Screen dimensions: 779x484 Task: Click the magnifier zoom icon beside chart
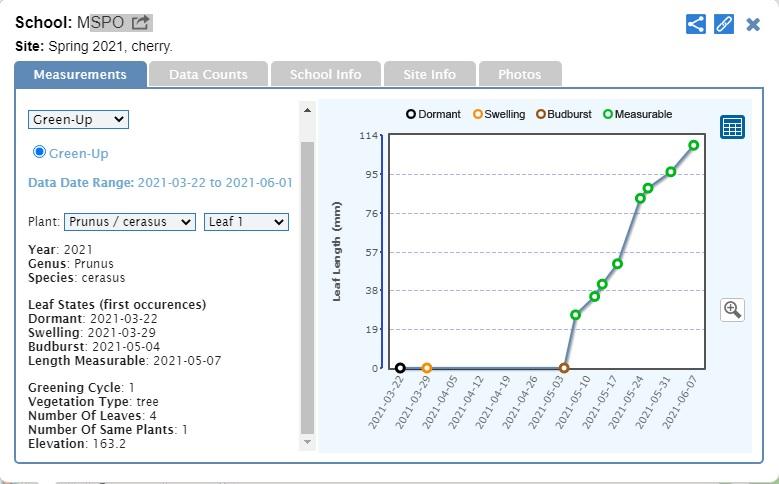click(732, 309)
